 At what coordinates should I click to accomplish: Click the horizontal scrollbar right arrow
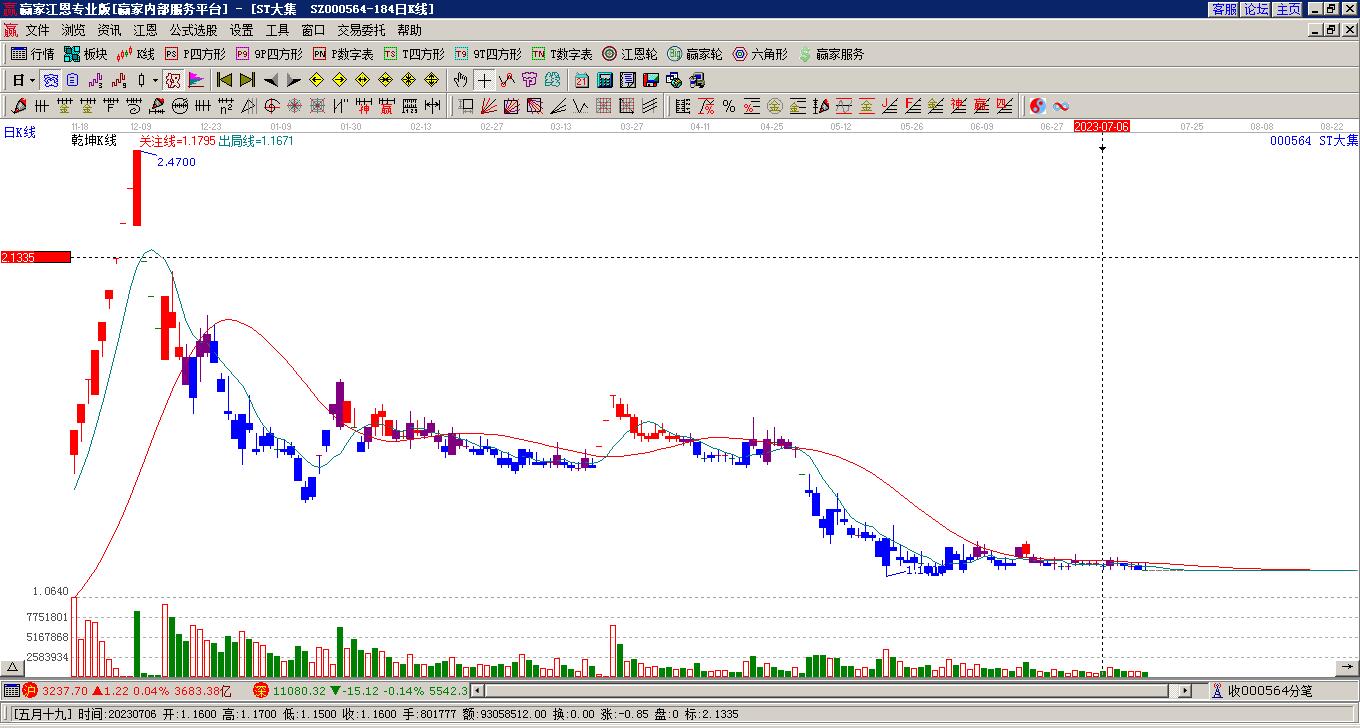(x=1185, y=691)
